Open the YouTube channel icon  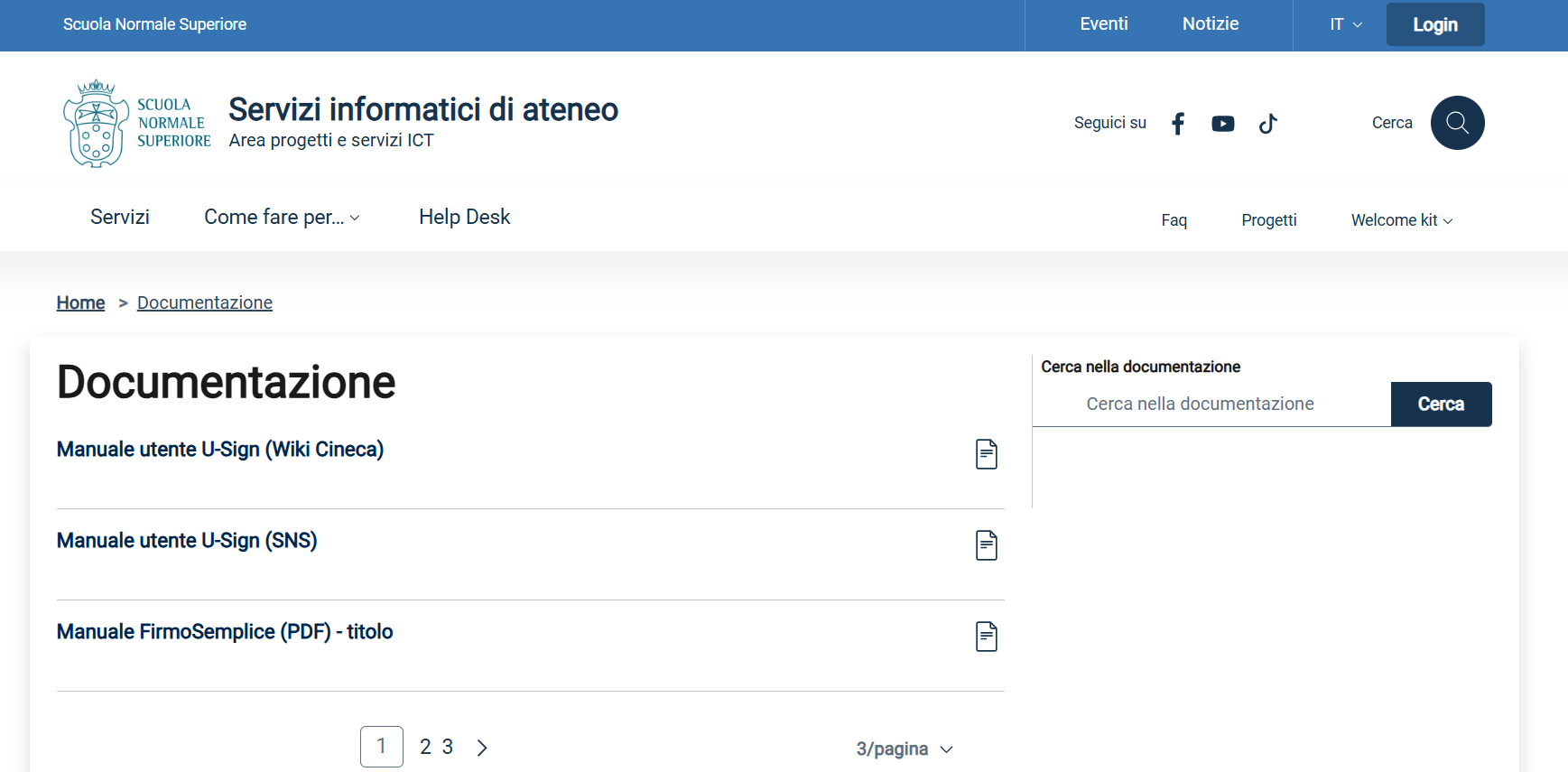click(x=1223, y=124)
